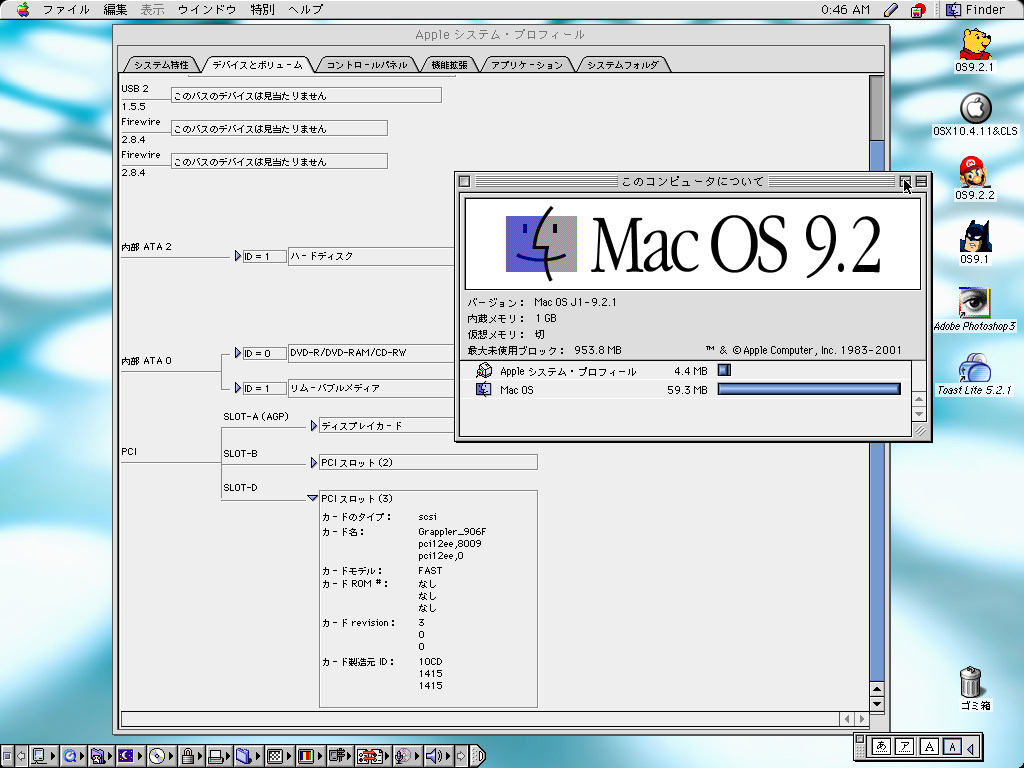This screenshot has width=1024, height=768.
Task: Click the collapse box of このコンピュータについて window
Action: [921, 181]
